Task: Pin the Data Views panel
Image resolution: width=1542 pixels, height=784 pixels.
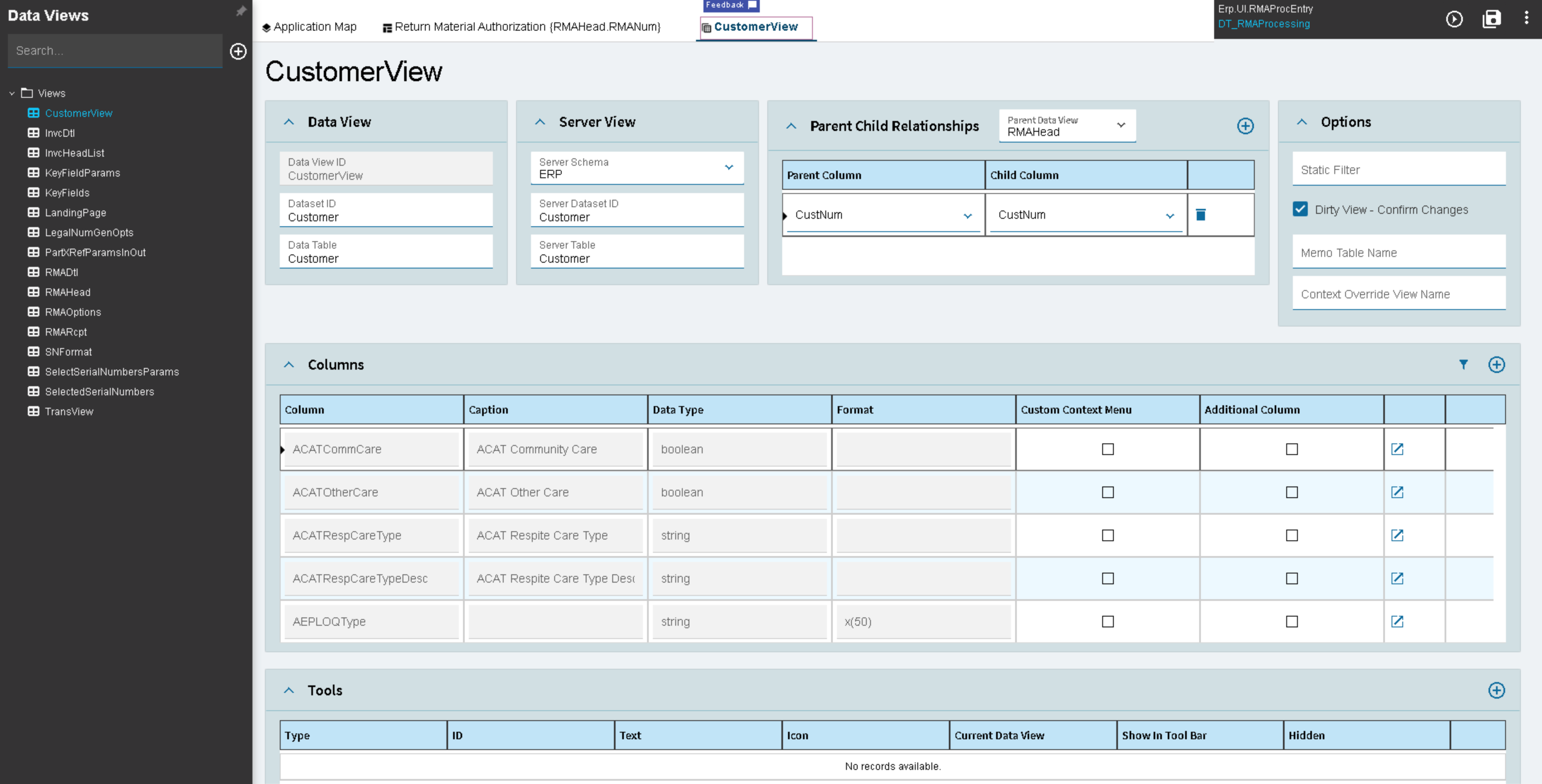Action: [x=241, y=11]
